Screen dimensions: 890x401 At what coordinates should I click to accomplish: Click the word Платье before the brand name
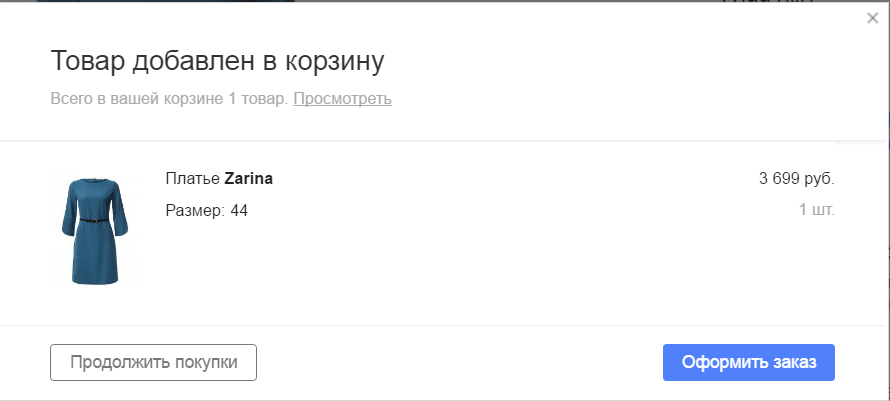coord(192,179)
